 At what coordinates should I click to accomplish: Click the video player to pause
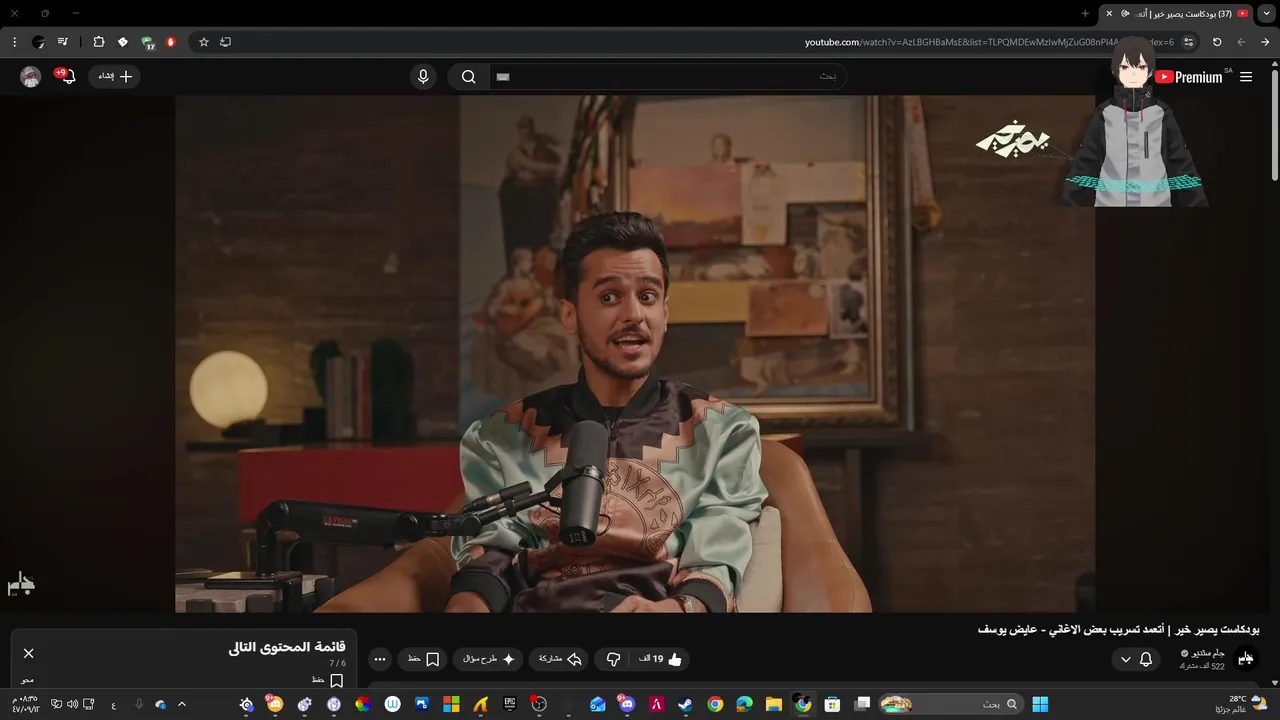(635, 354)
